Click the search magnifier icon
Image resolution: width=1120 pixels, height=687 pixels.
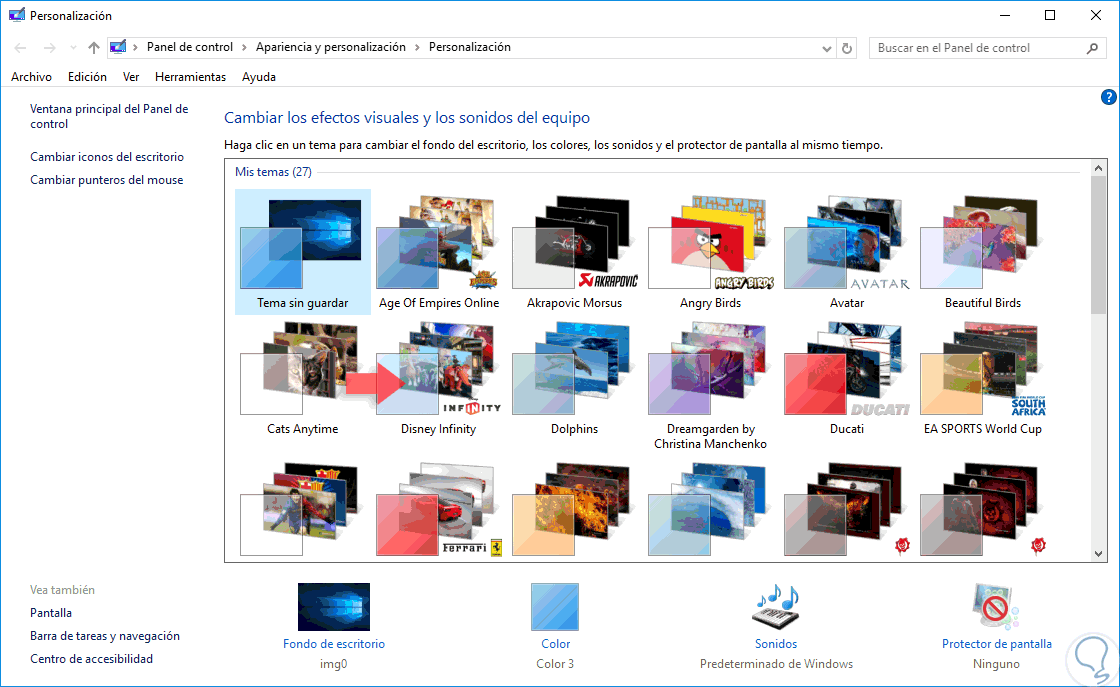tap(1092, 47)
